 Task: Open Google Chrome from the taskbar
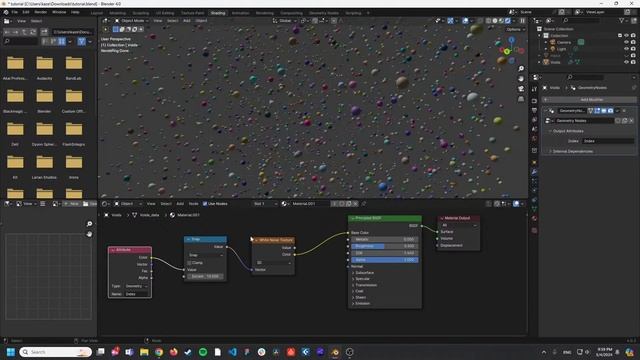click(159, 352)
